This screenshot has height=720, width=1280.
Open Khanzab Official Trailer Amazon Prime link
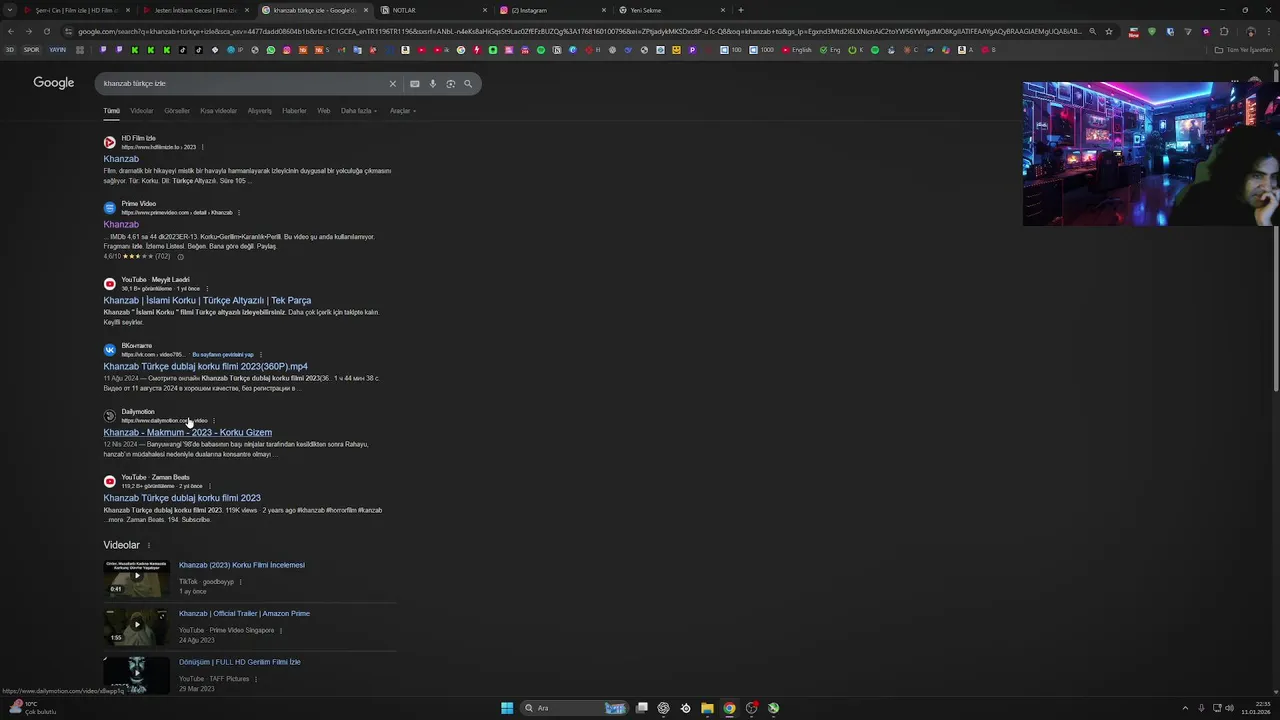(x=244, y=614)
